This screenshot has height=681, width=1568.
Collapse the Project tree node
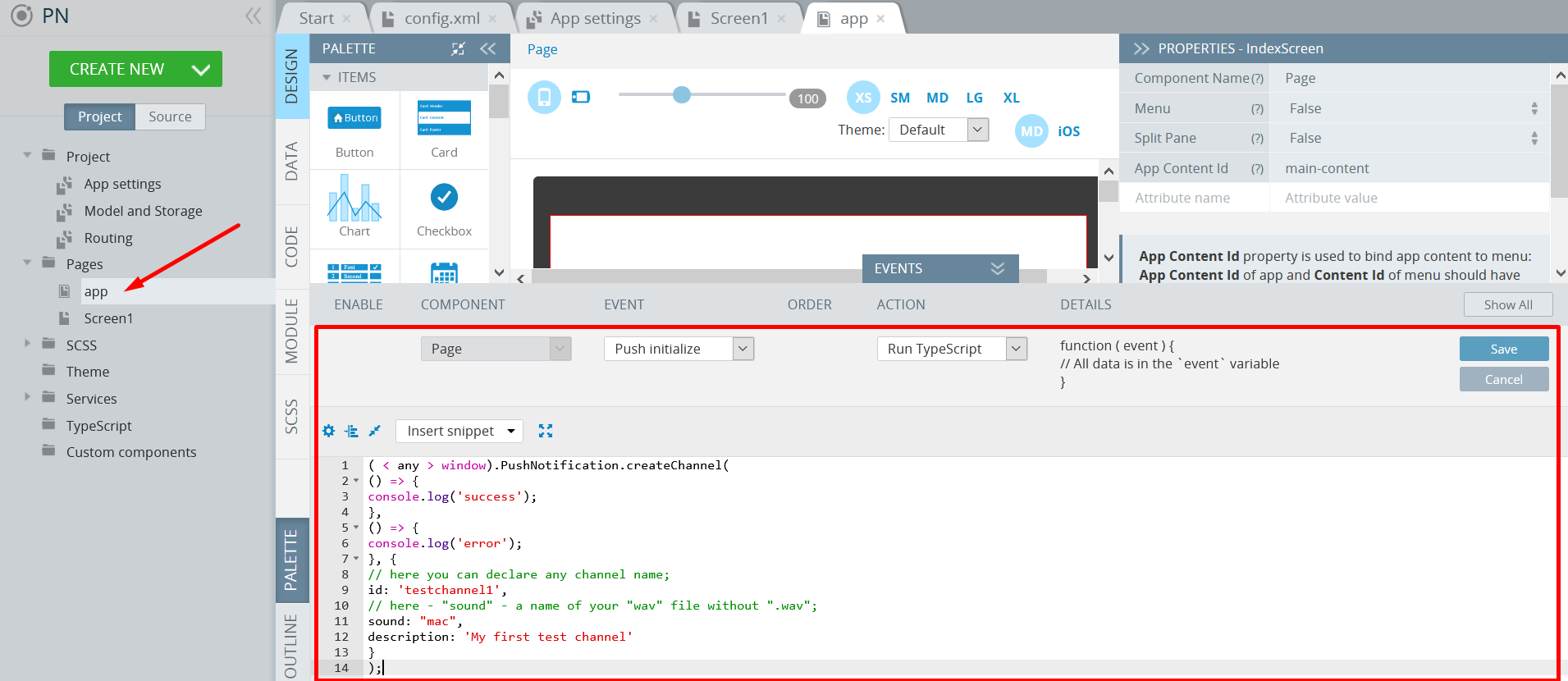coord(27,155)
